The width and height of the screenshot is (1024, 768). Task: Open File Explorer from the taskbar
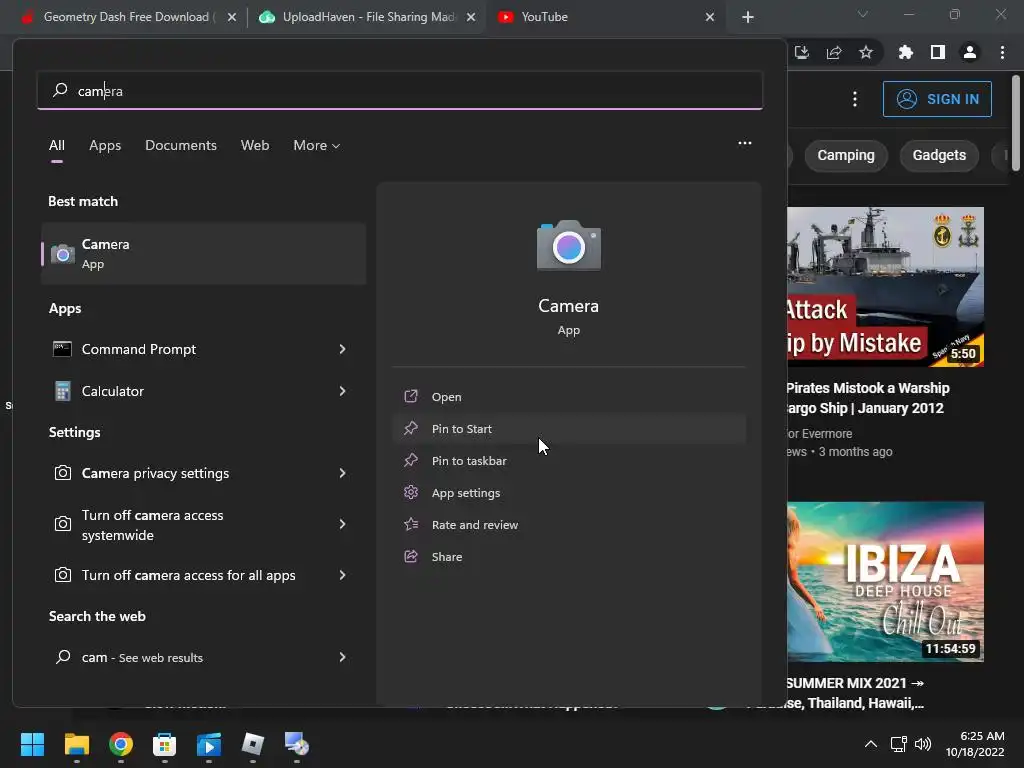pos(76,744)
